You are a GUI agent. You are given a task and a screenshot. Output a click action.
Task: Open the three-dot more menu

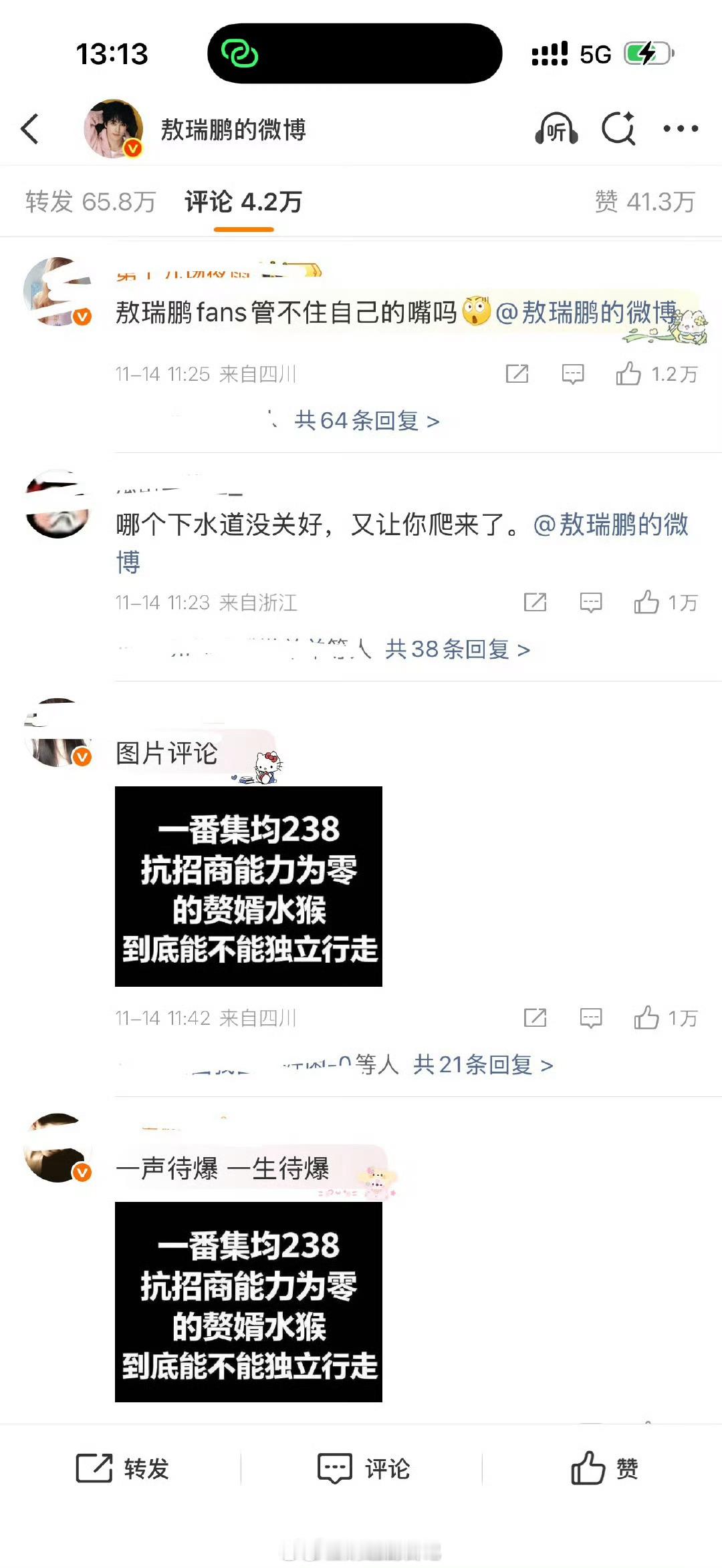(x=681, y=128)
